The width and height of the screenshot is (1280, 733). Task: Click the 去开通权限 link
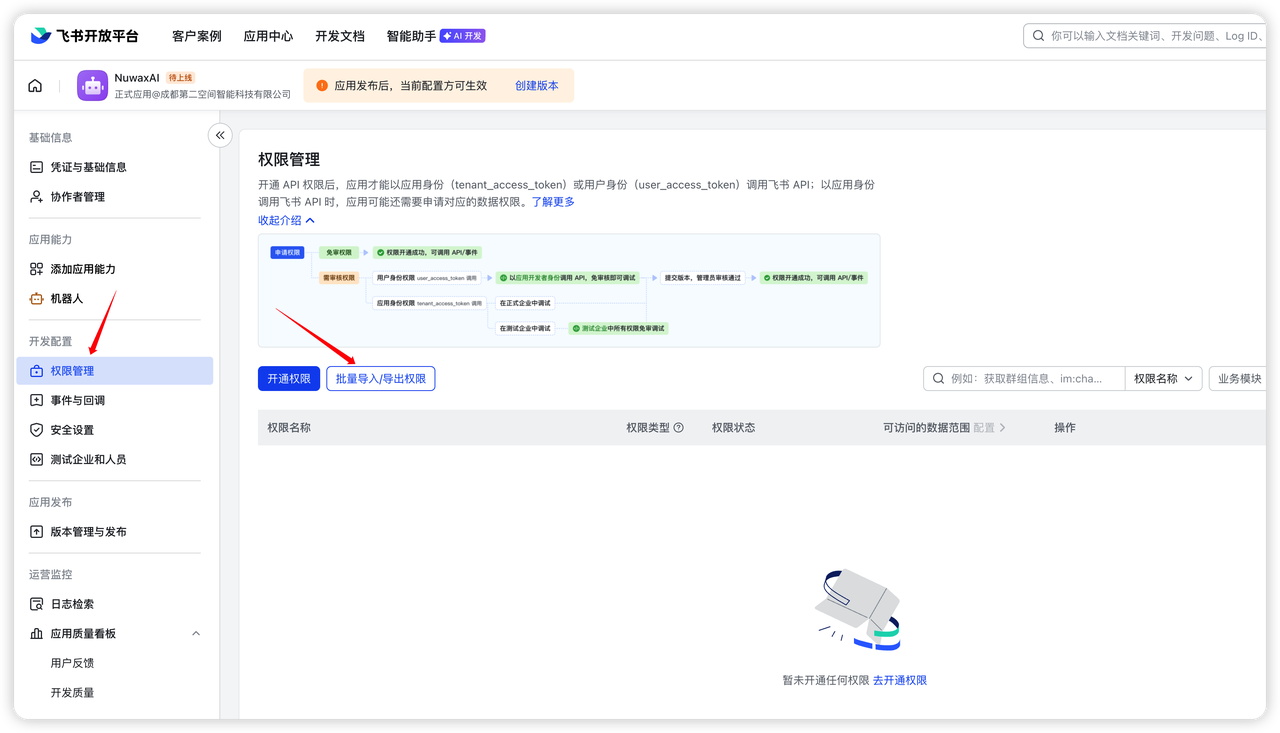pos(900,680)
